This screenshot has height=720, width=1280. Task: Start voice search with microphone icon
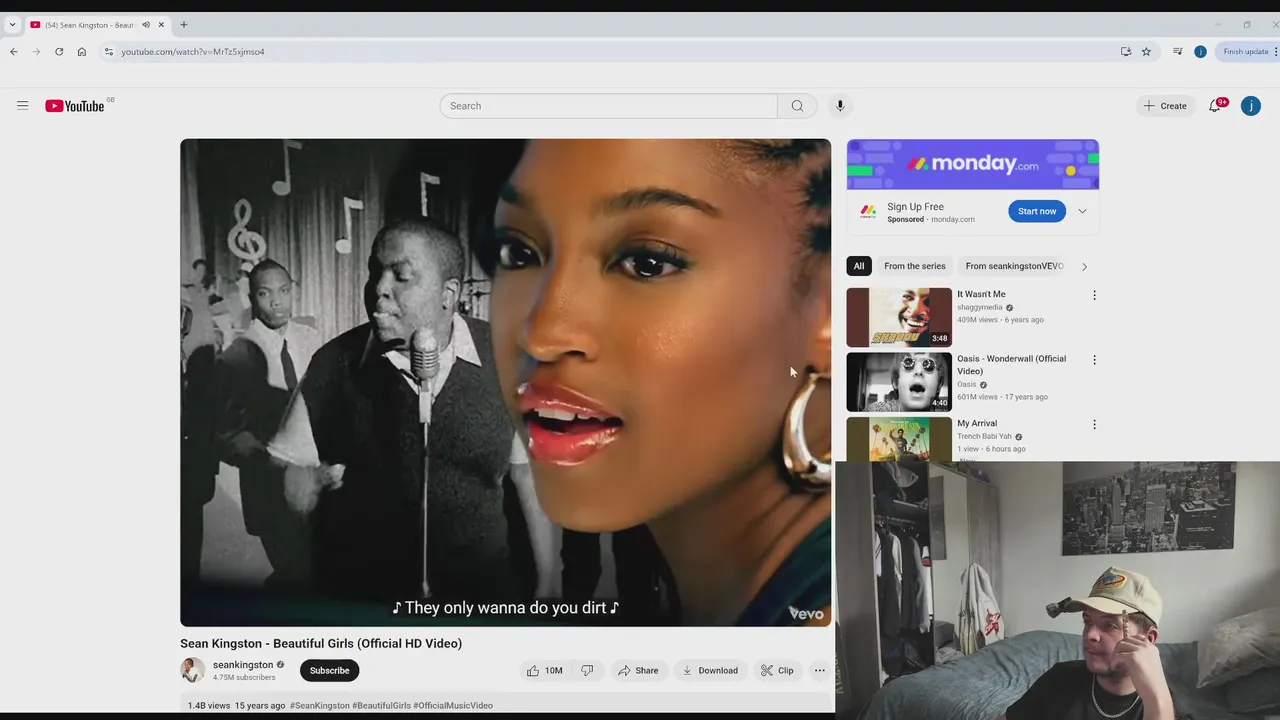pos(840,106)
